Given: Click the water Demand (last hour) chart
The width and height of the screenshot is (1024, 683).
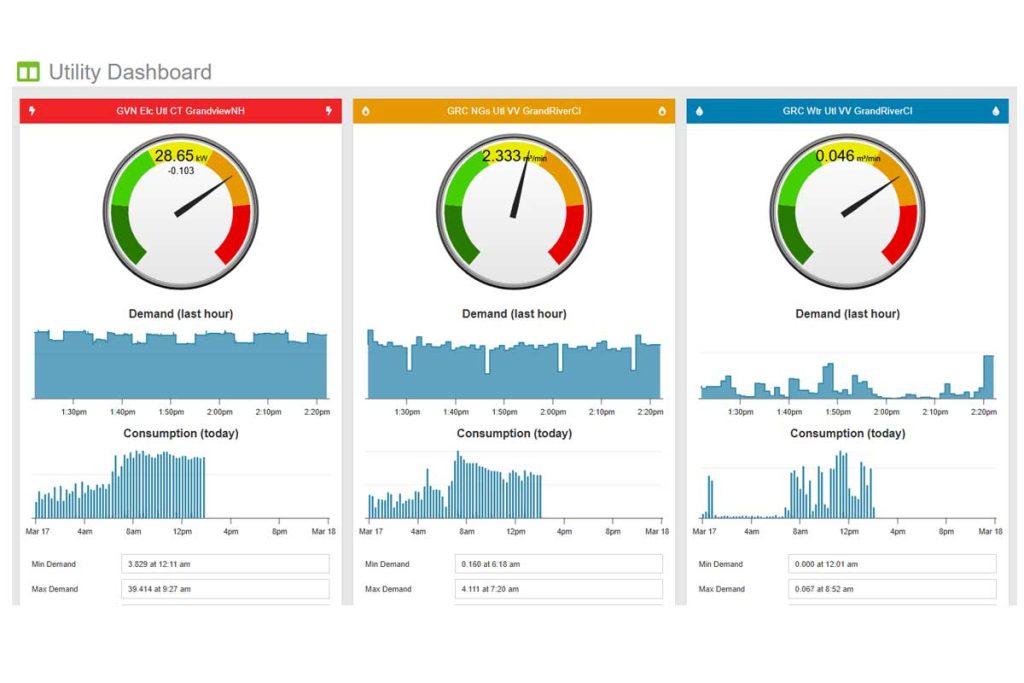Looking at the screenshot, I should (848, 375).
